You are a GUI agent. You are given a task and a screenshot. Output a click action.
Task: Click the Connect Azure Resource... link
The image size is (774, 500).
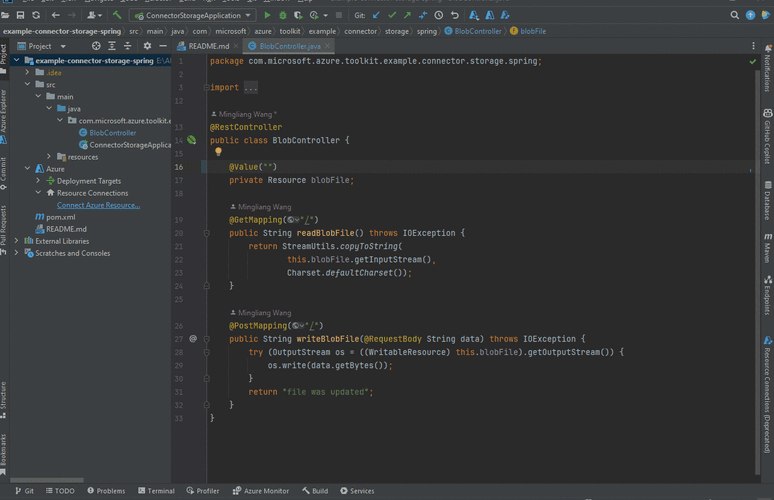point(98,205)
